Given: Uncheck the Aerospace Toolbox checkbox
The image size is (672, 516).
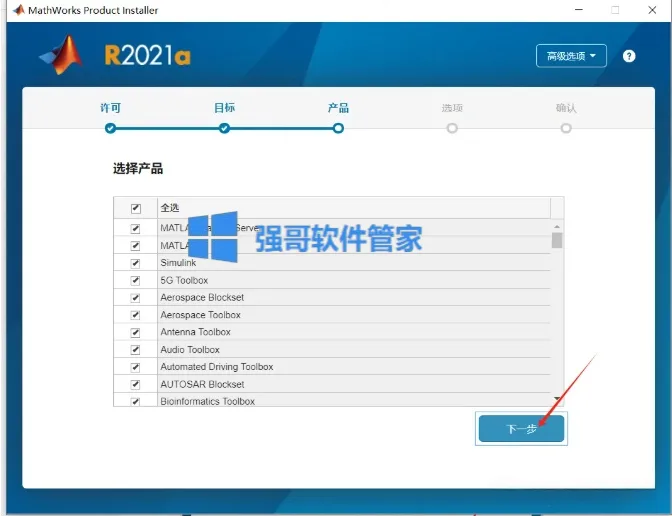Looking at the screenshot, I should 135,315.
